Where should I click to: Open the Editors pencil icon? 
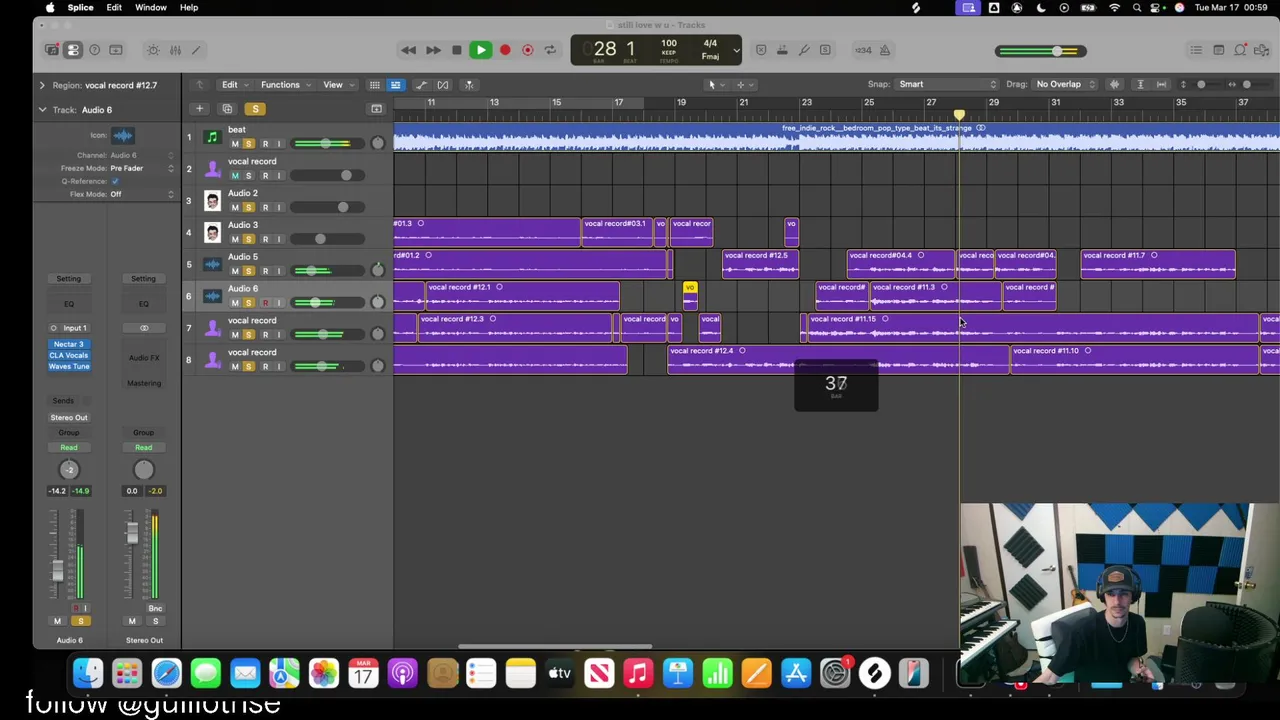pyautogui.click(x=197, y=50)
